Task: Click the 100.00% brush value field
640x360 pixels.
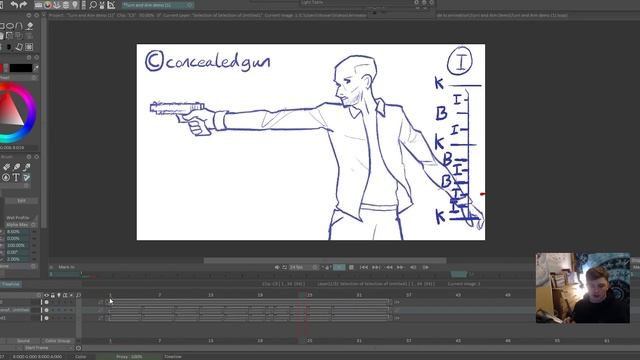Action: coord(17,246)
